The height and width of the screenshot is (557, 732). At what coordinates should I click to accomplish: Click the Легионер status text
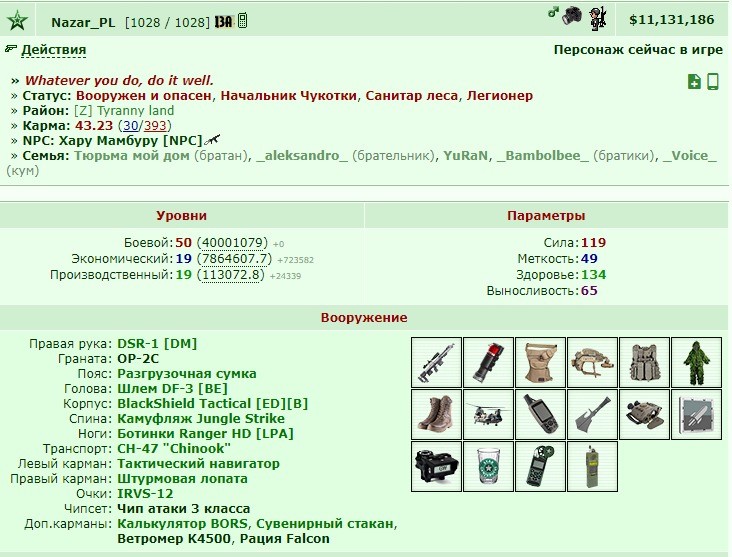point(500,96)
